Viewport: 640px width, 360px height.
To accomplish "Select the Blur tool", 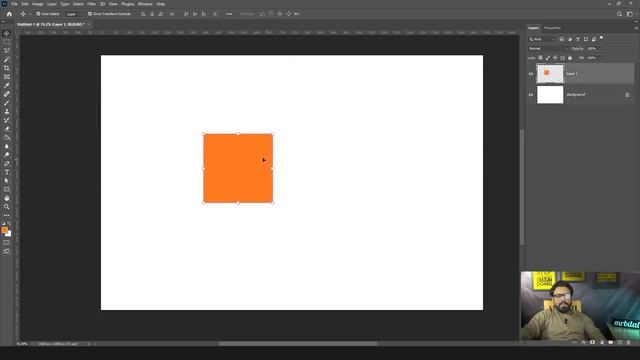I will click(7, 146).
